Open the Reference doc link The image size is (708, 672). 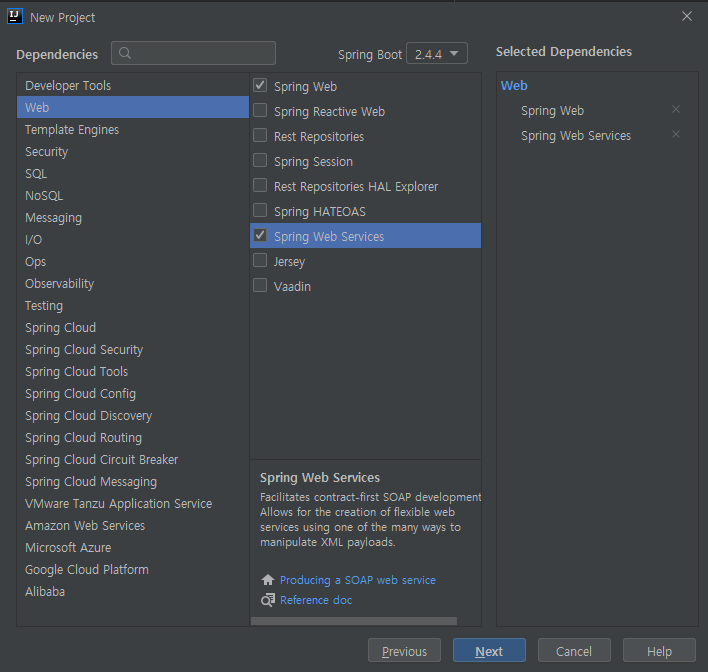click(x=316, y=600)
